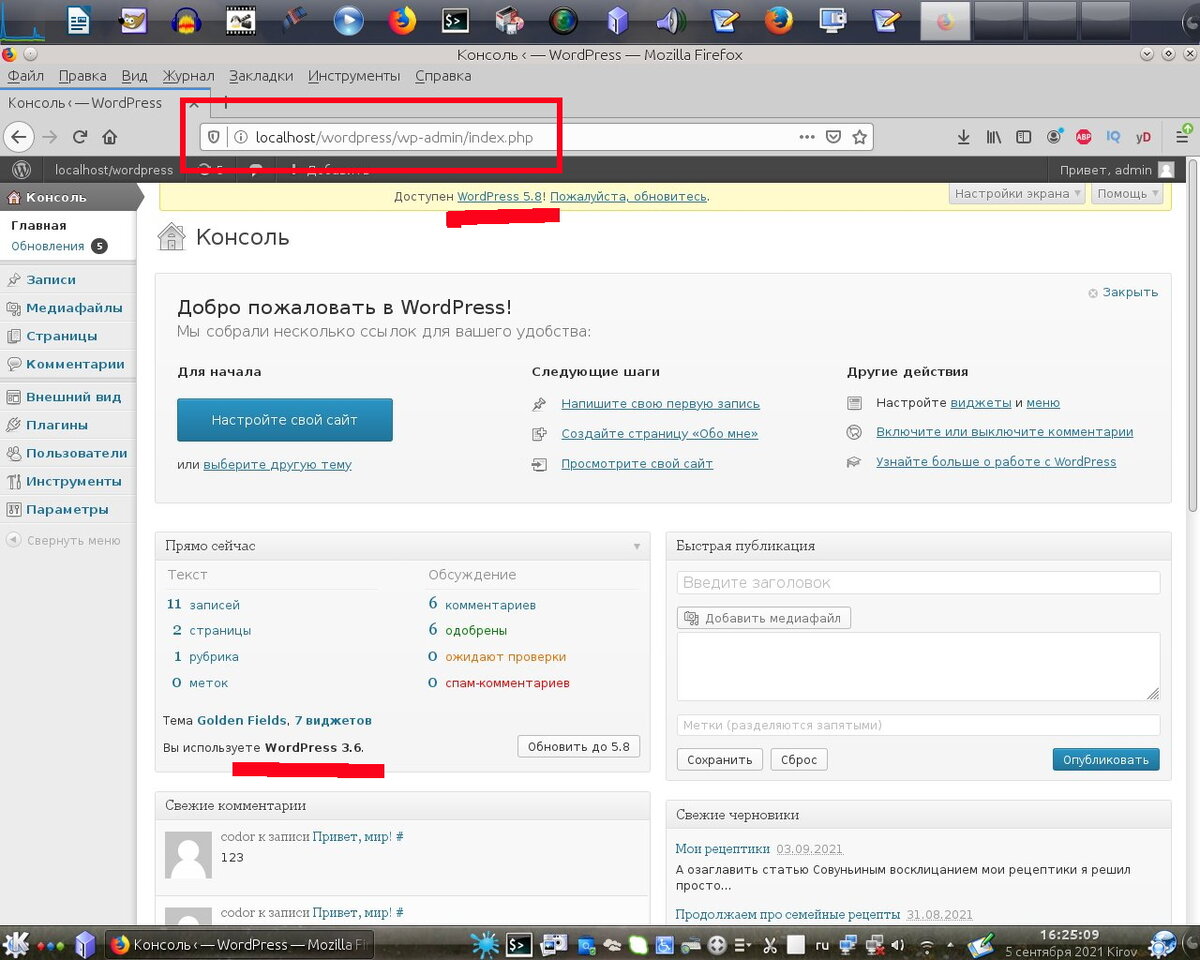Save page to Pocket icon
The height and width of the screenshot is (960, 1200).
[833, 137]
